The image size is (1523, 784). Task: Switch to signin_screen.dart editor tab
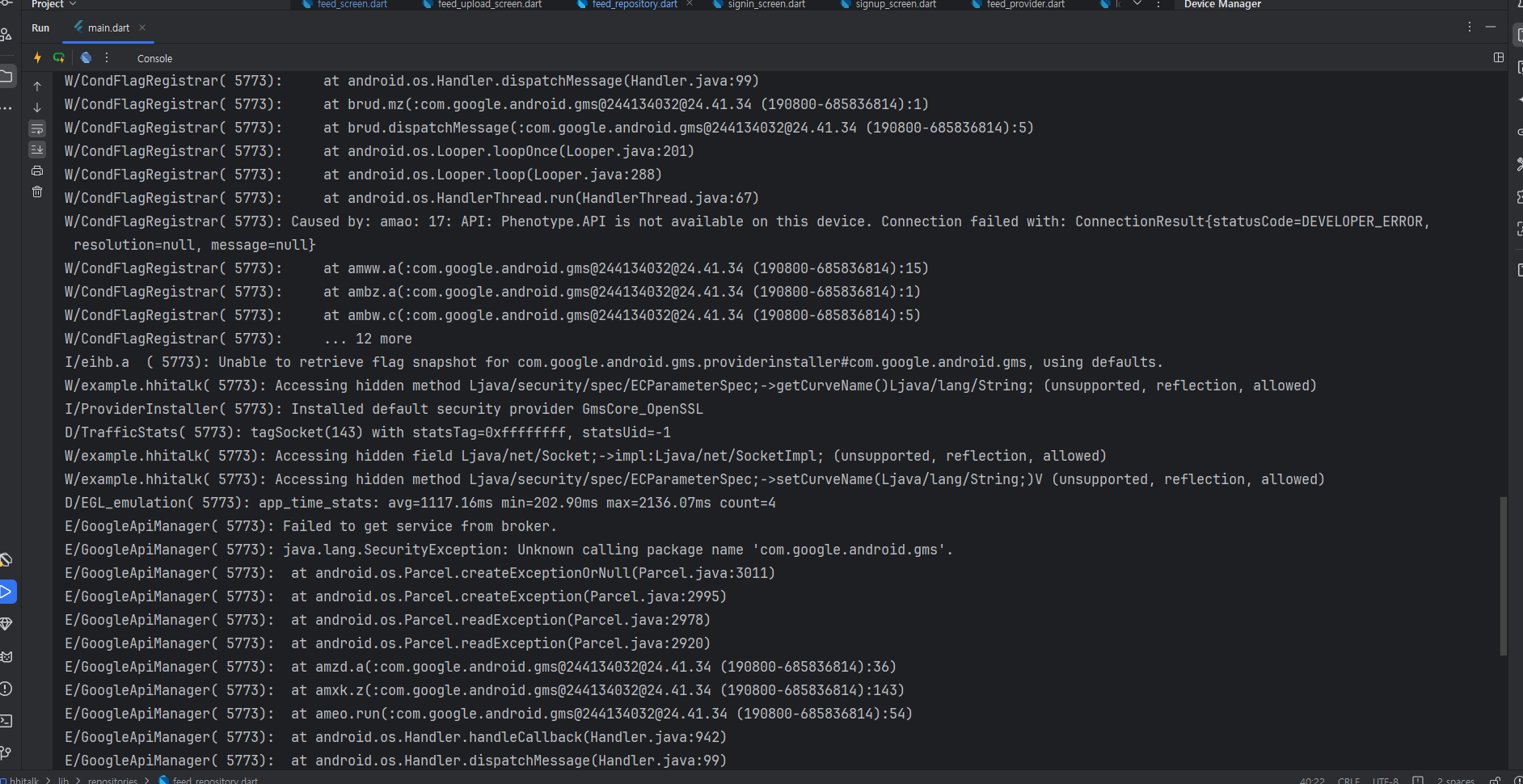pos(758,4)
